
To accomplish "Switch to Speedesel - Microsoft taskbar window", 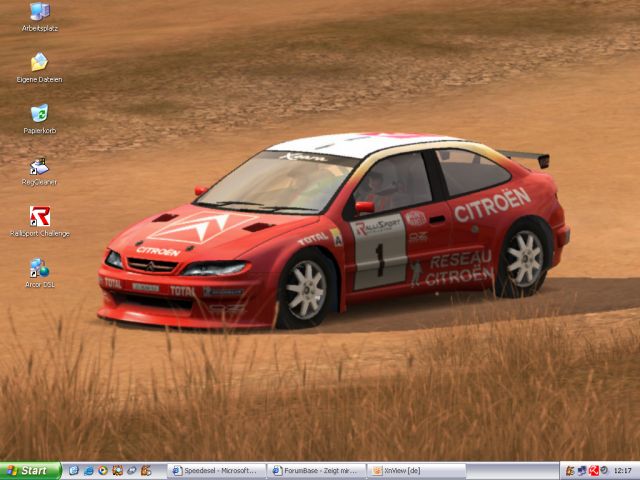I will click(x=217, y=471).
